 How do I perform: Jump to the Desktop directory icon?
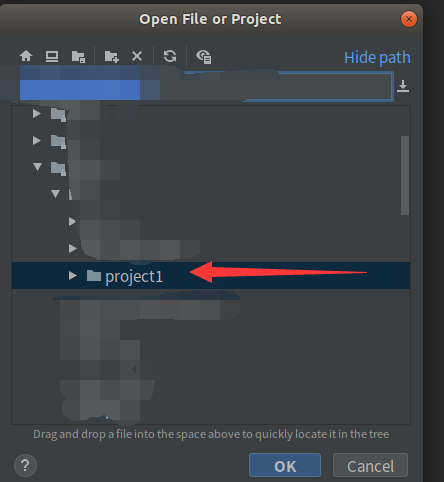tap(52, 56)
